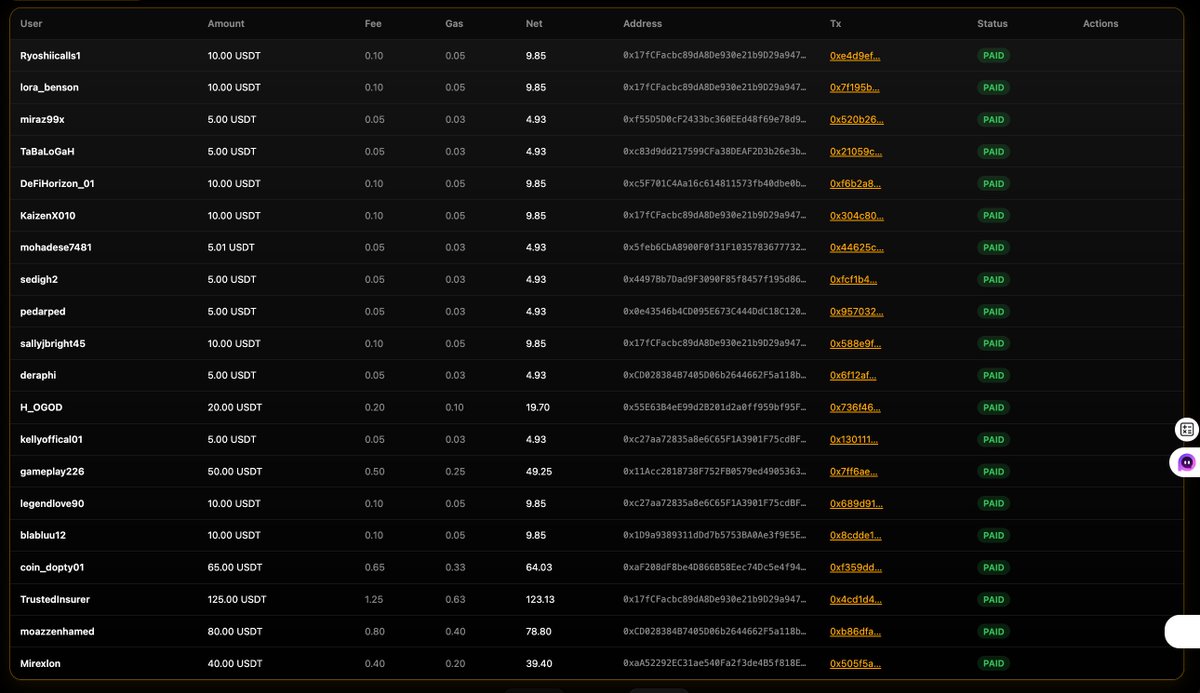The width and height of the screenshot is (1200, 693).
Task: Click username TaBaLoGaH
Action: coord(47,152)
